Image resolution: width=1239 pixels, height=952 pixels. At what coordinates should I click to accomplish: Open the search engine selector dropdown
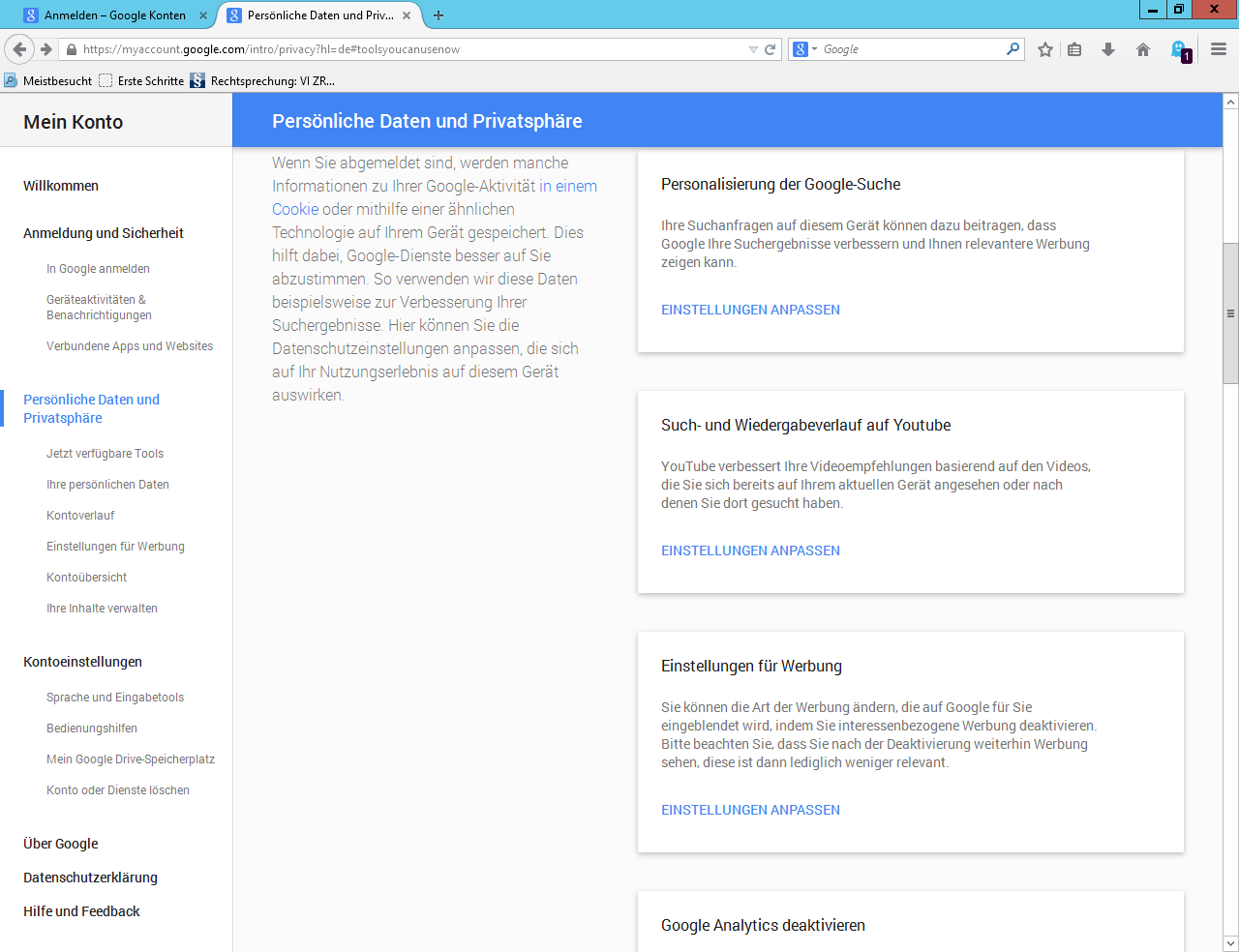(x=805, y=49)
